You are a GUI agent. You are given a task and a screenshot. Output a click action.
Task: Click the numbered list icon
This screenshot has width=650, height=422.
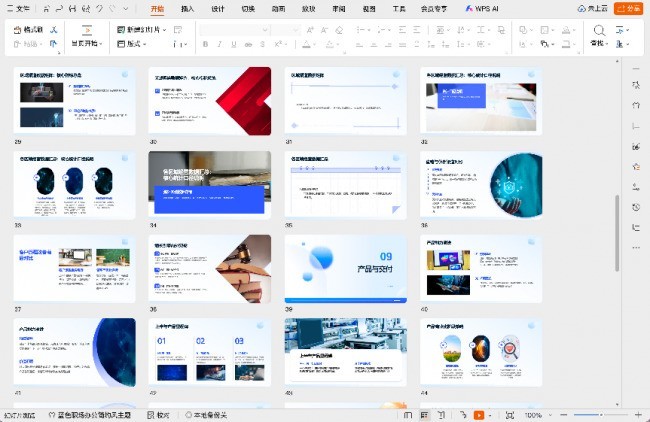pyautogui.click(x=381, y=29)
